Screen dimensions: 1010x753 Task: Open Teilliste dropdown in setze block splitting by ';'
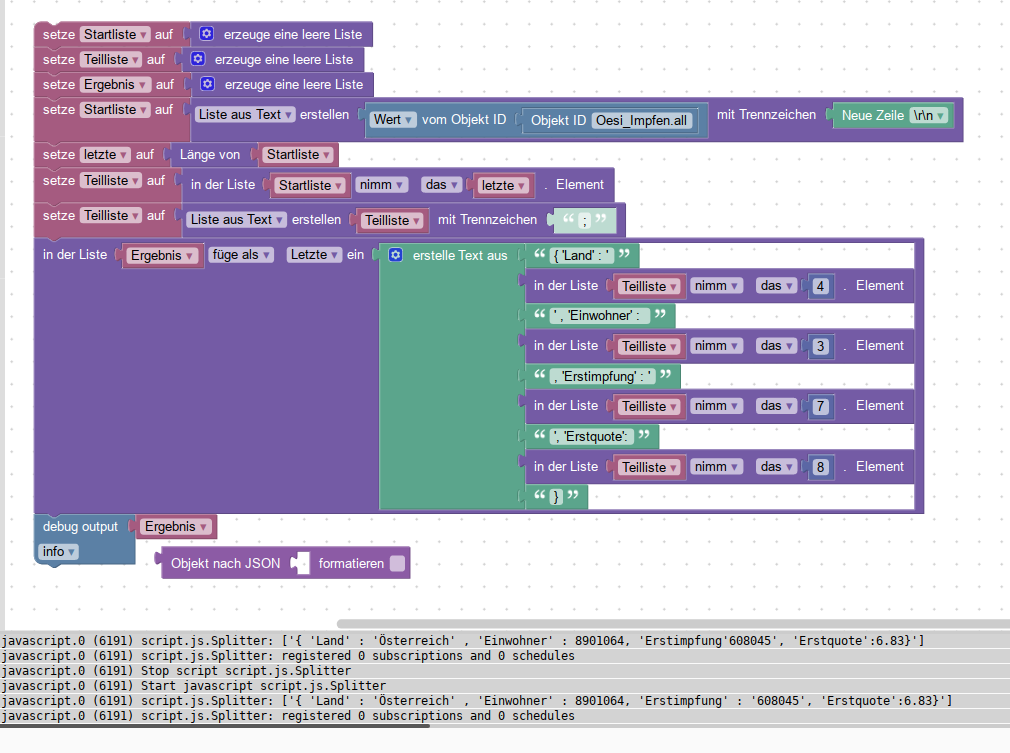[112, 215]
